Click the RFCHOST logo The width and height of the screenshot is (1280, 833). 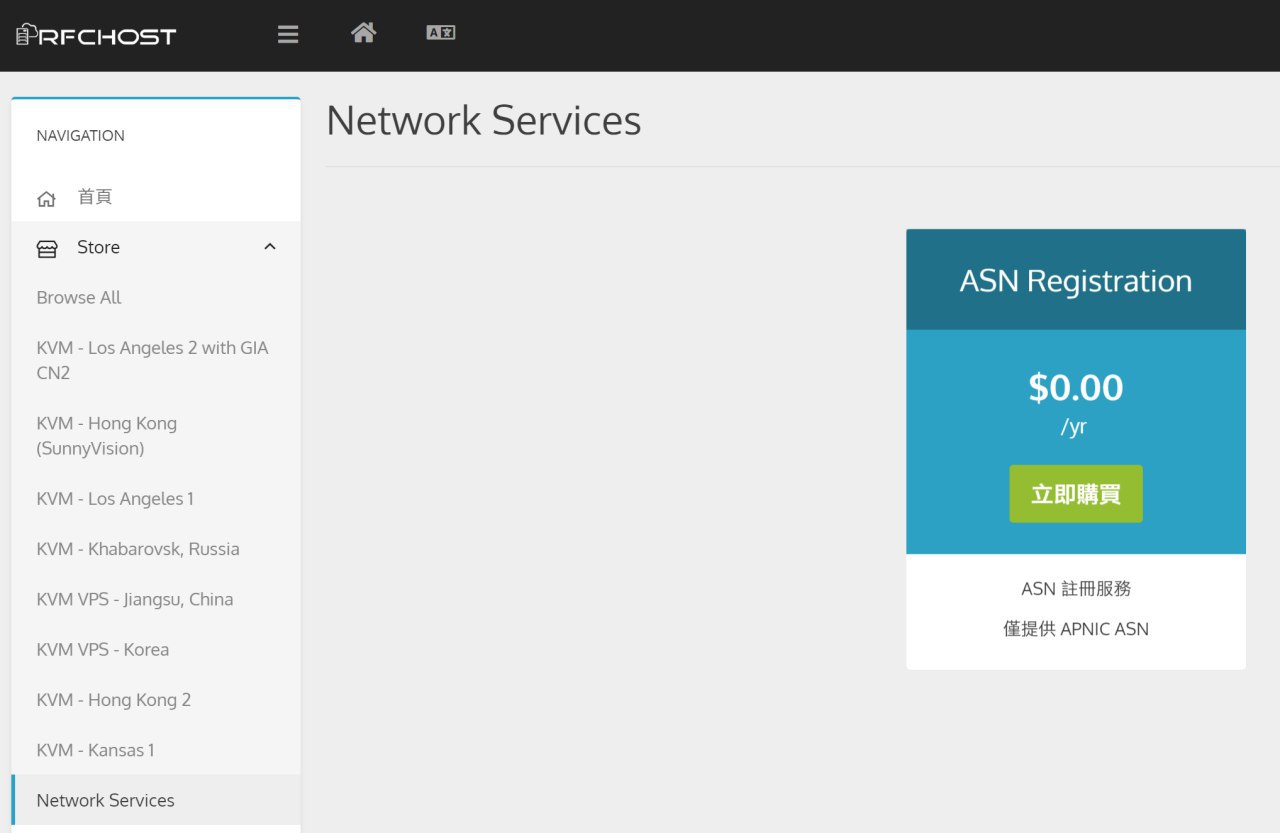point(96,36)
